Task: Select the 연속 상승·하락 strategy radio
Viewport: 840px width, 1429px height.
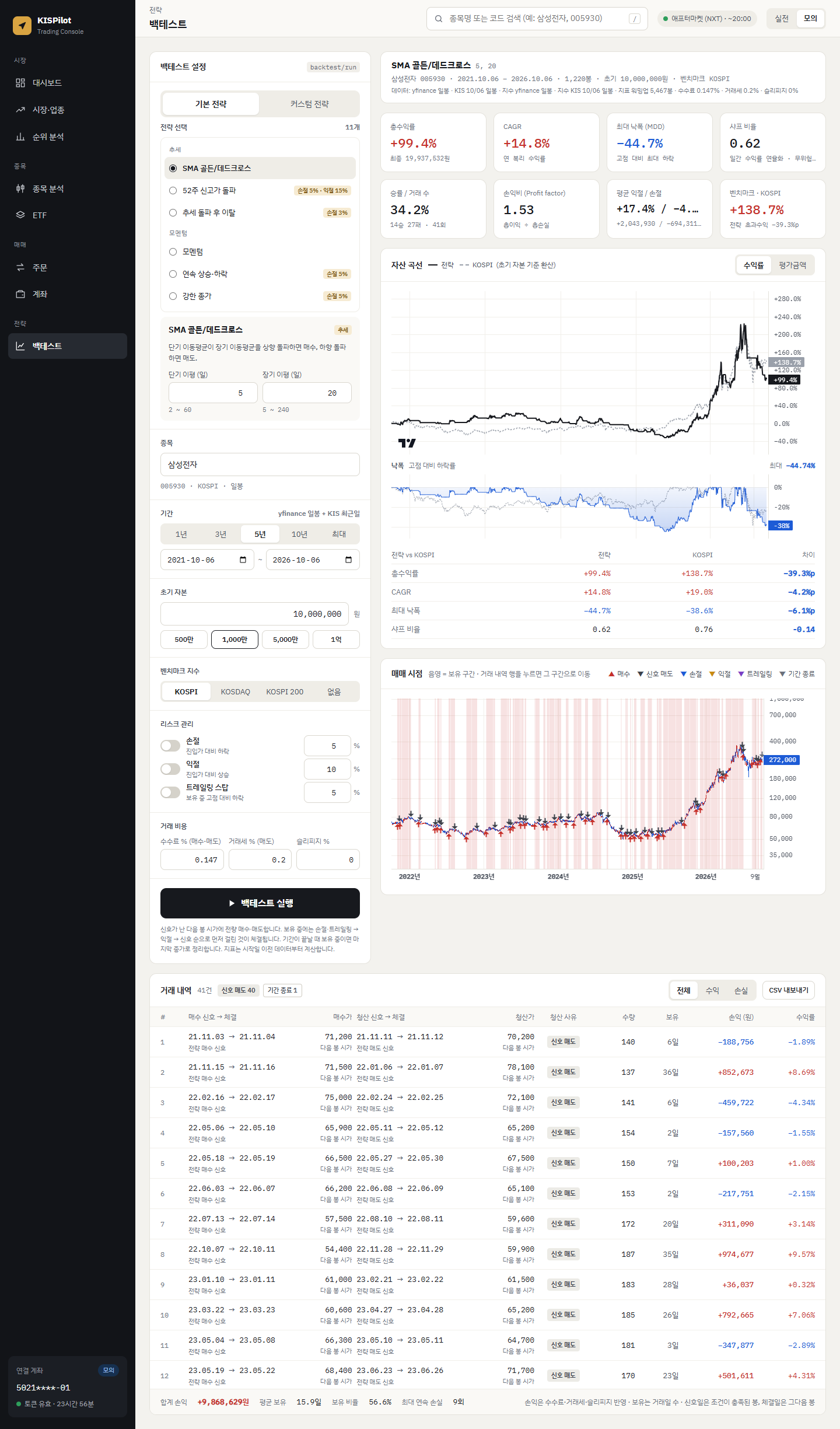Action: [x=173, y=274]
